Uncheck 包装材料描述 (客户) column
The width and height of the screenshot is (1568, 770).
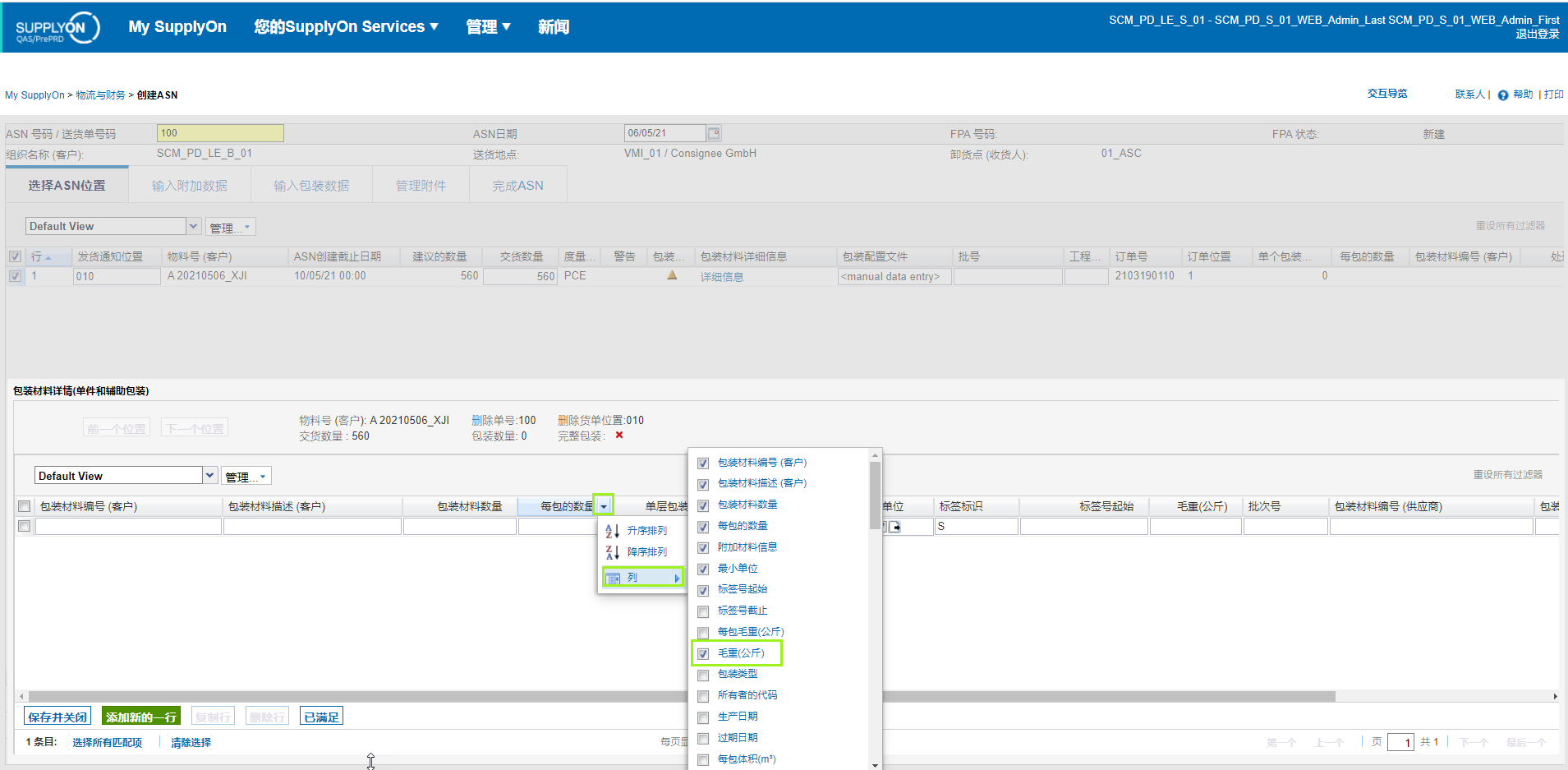pos(703,484)
